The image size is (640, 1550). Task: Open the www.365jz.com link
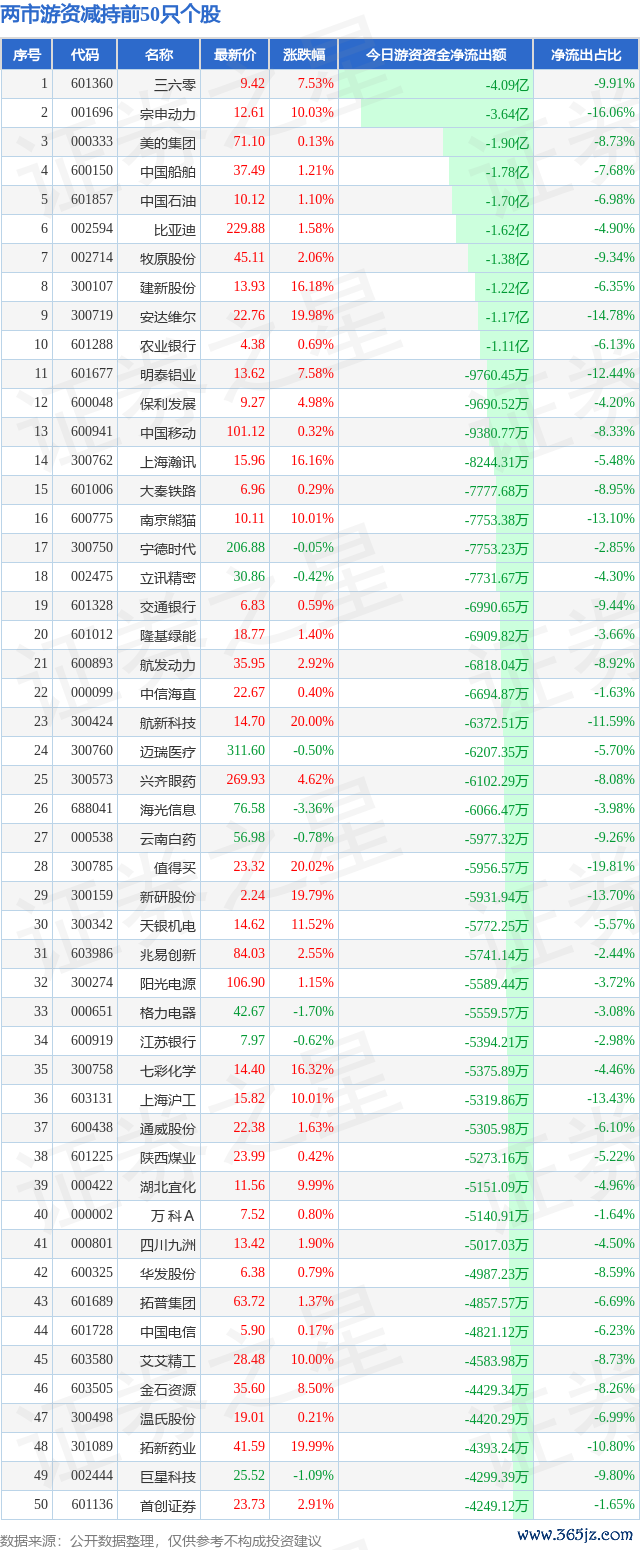coord(575,1535)
